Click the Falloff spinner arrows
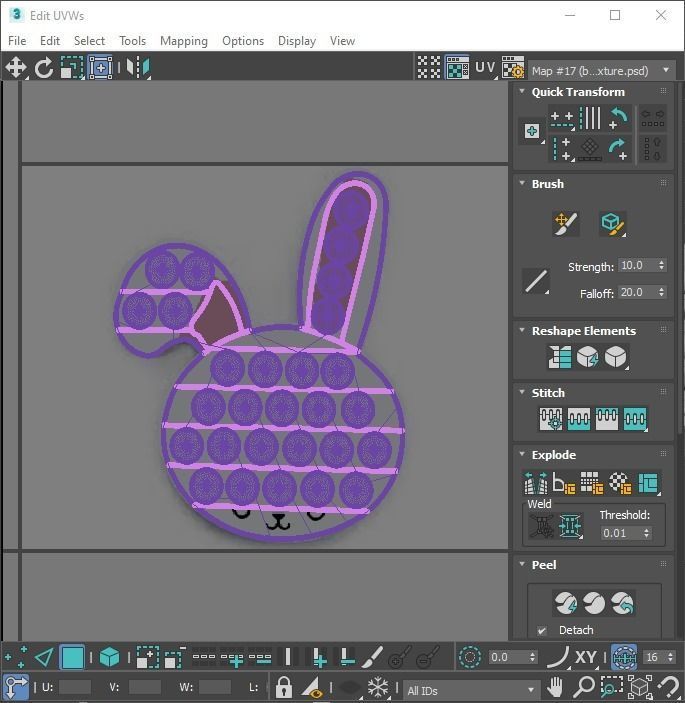685x703 pixels. click(662, 292)
